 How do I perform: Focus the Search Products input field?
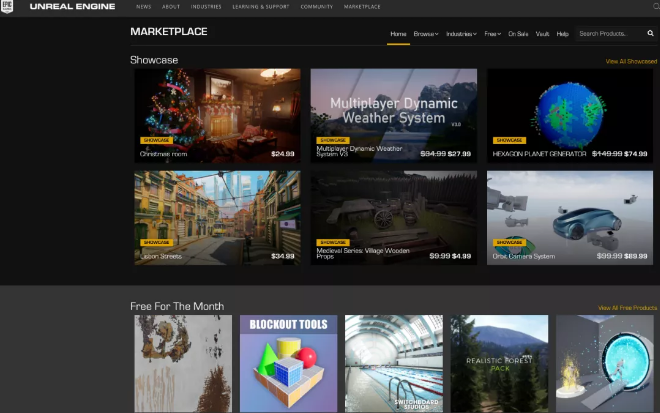[608, 34]
